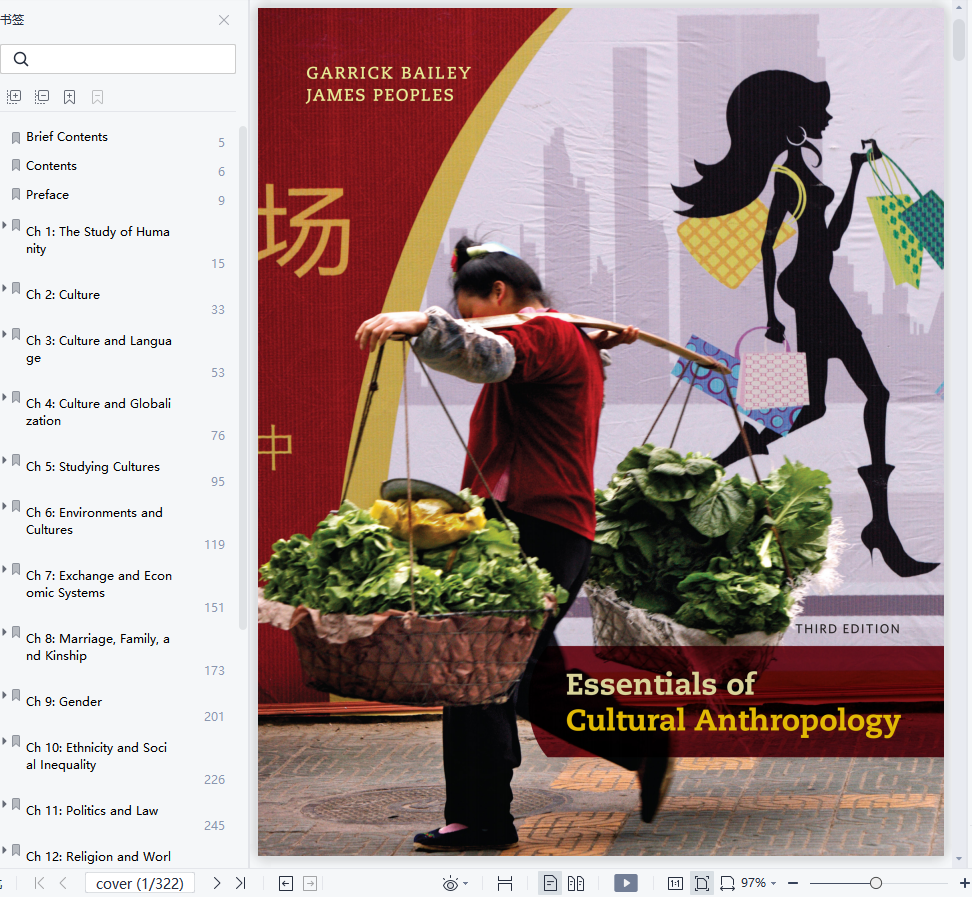This screenshot has width=972, height=897.
Task: Expand the Ch 2: Culture bookmark
Action: 4,288
